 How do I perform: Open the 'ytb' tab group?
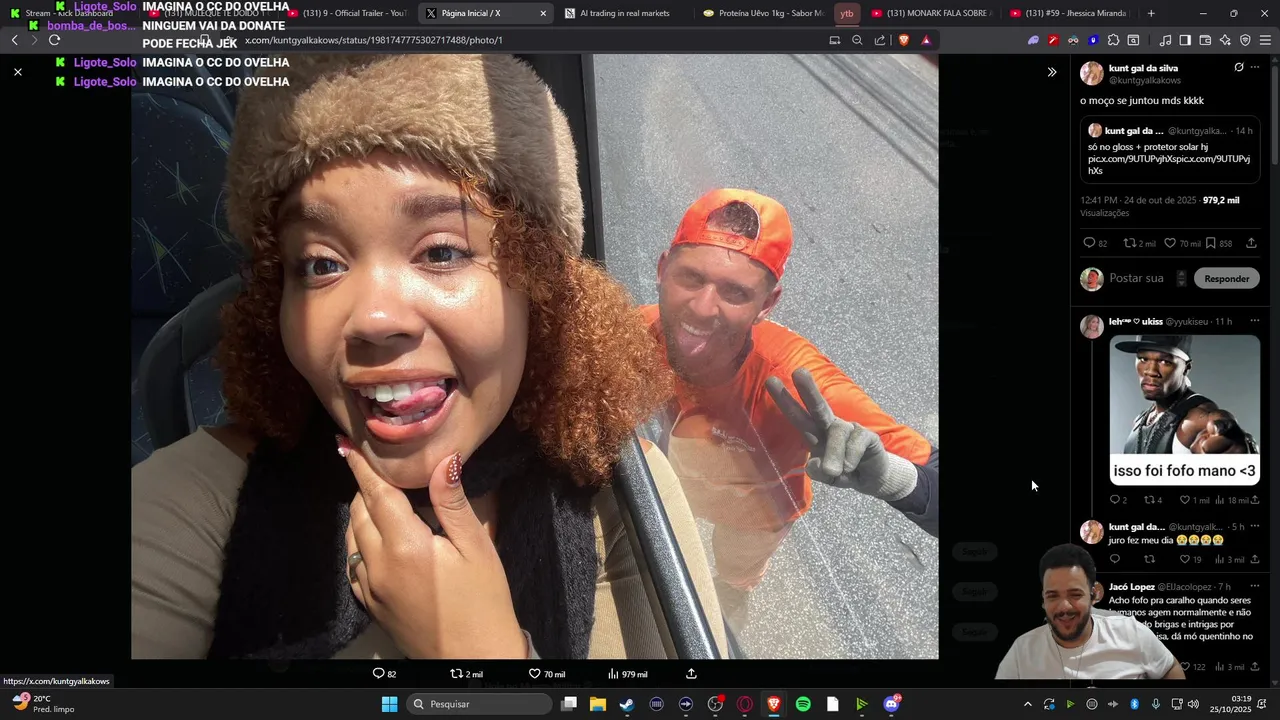click(847, 13)
